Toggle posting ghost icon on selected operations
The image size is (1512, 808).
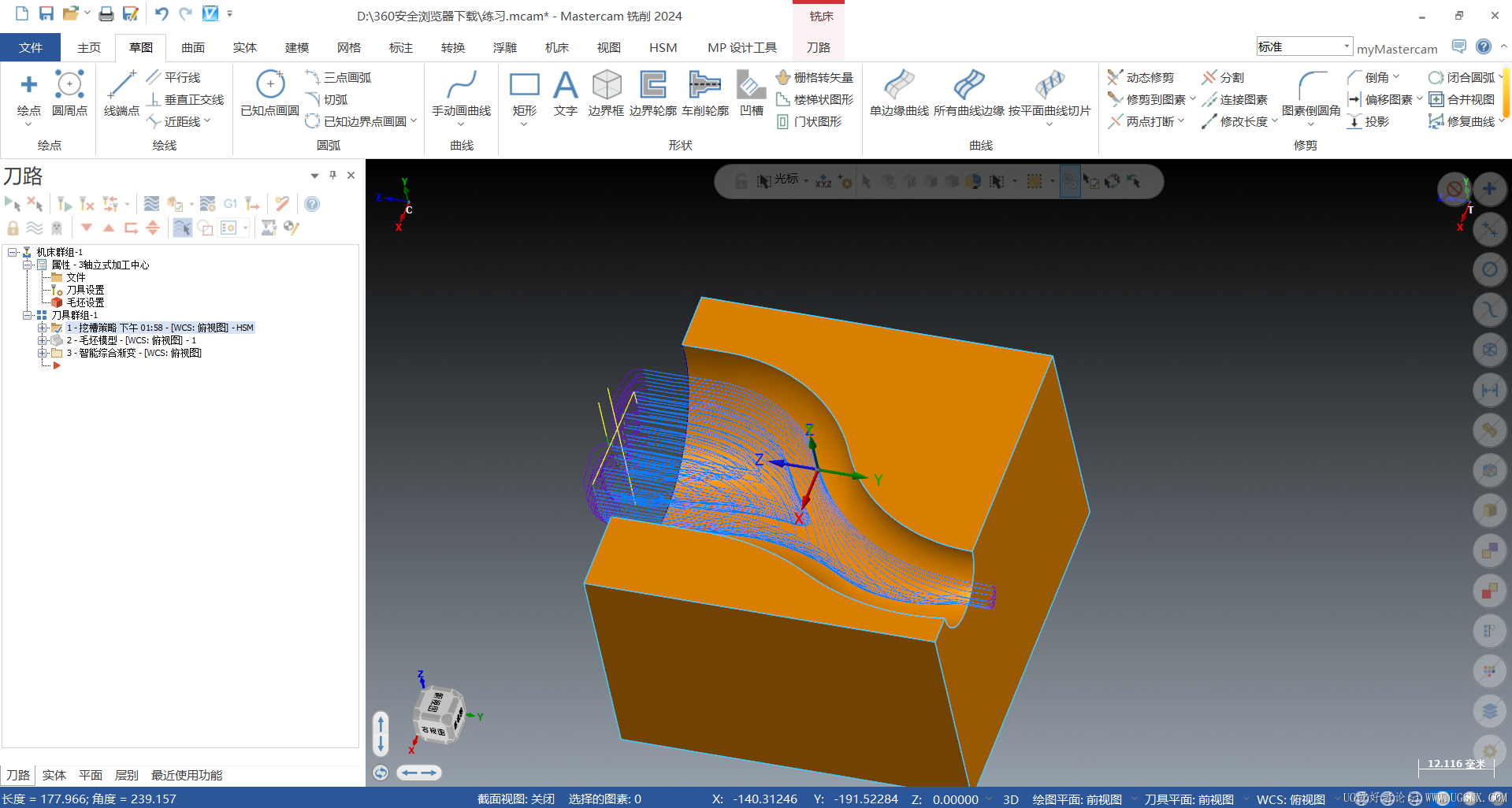[x=57, y=228]
